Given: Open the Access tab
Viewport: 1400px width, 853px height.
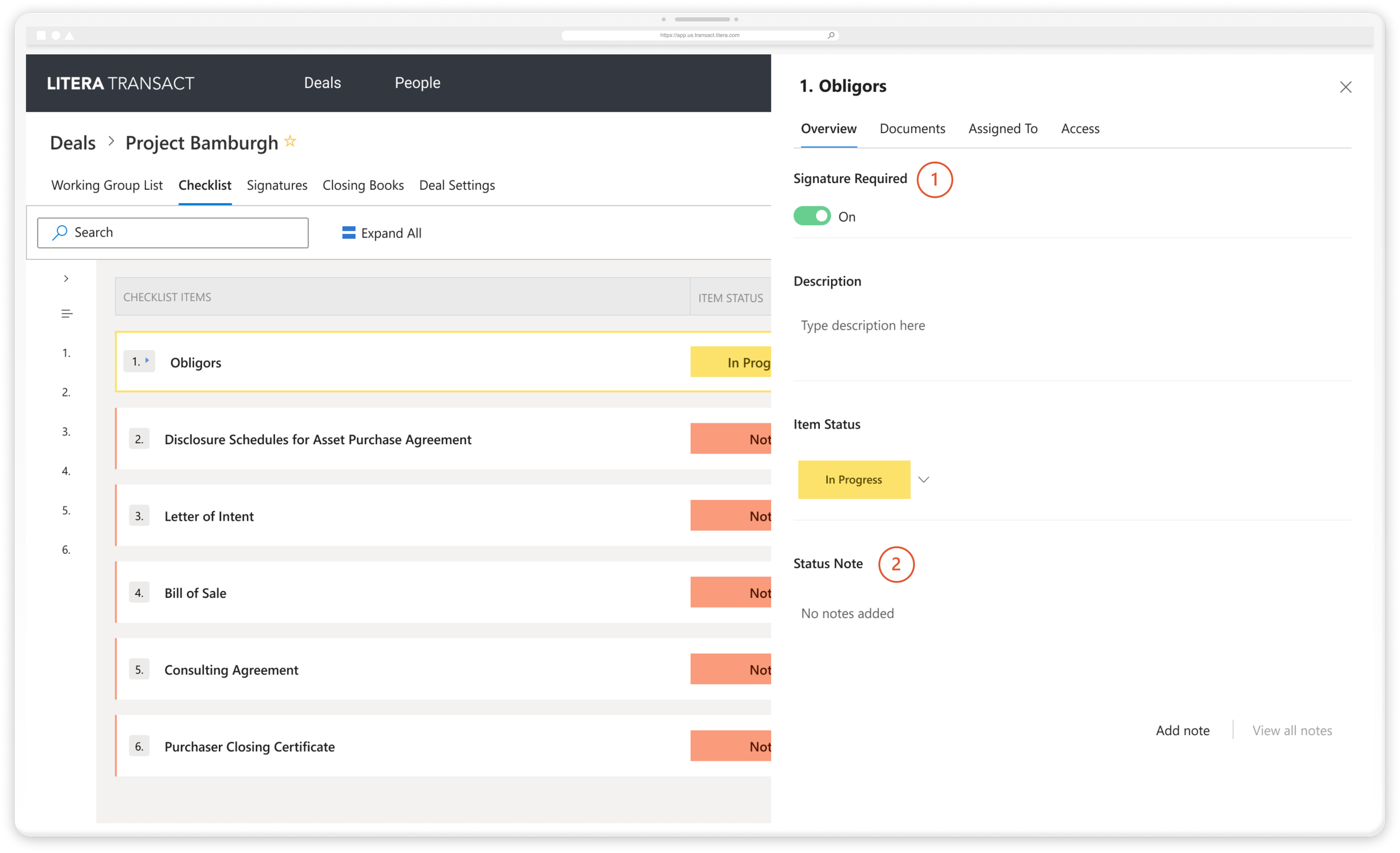Looking at the screenshot, I should pyautogui.click(x=1080, y=128).
